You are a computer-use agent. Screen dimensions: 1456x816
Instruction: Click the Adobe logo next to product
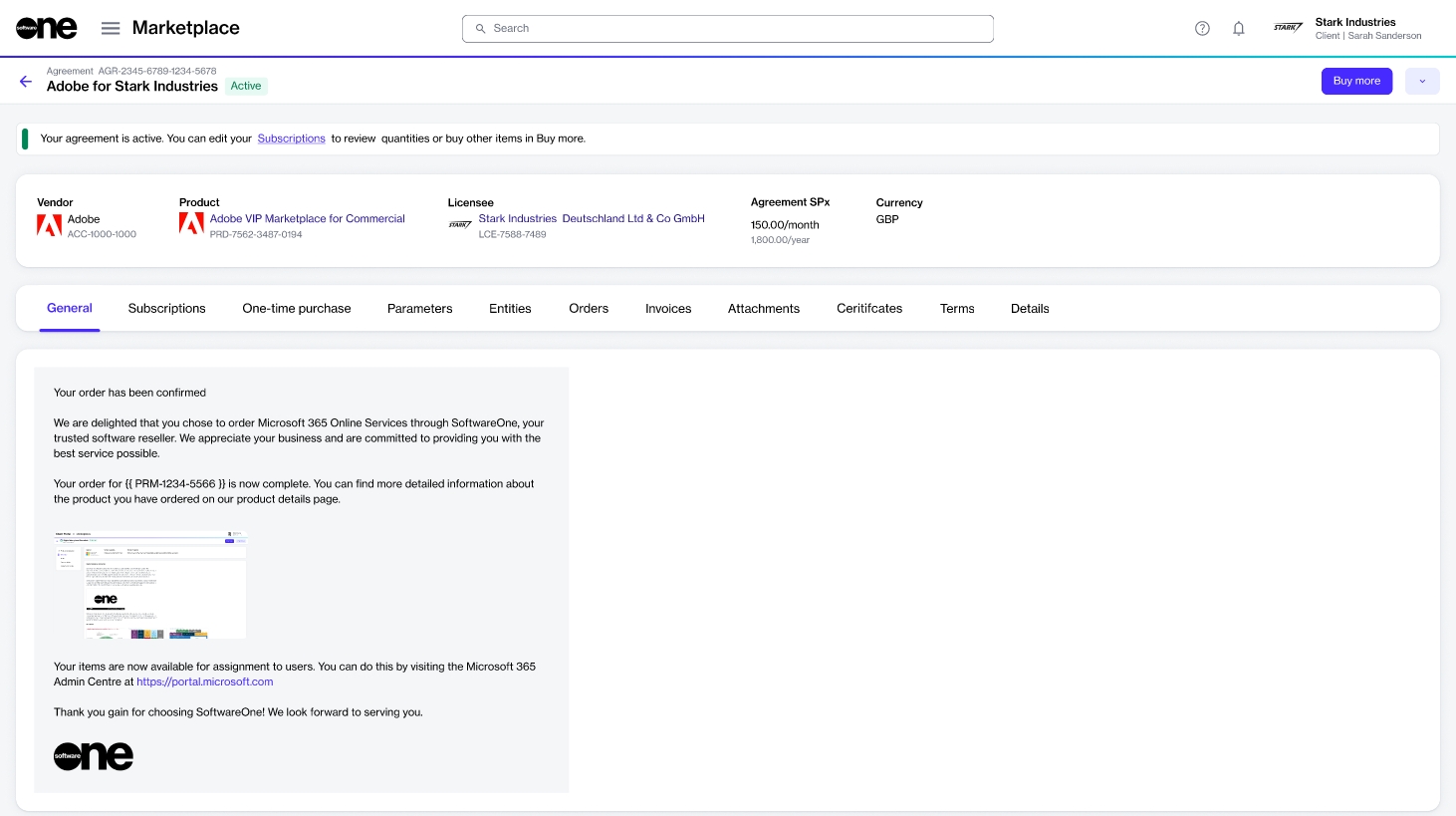(x=191, y=225)
